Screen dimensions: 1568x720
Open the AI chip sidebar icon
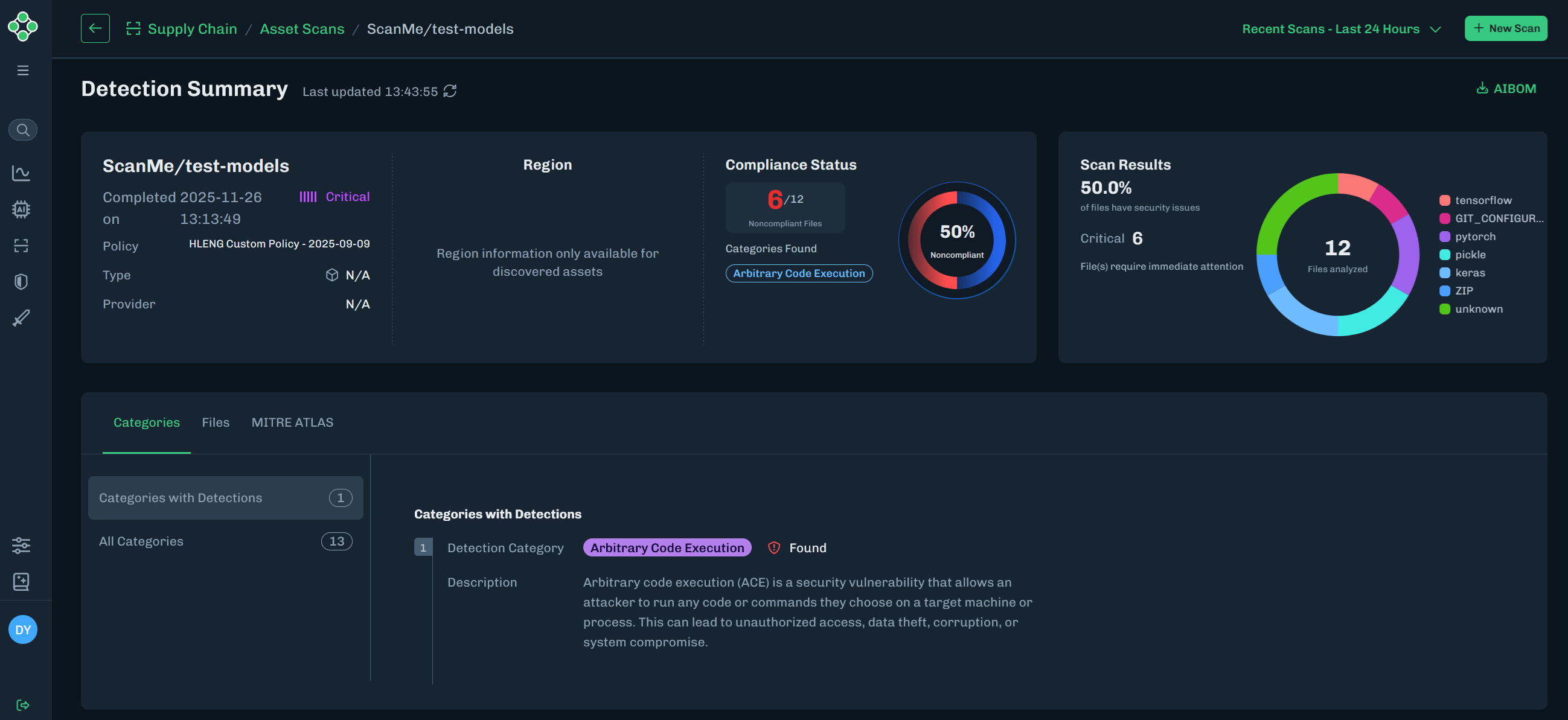click(21, 209)
